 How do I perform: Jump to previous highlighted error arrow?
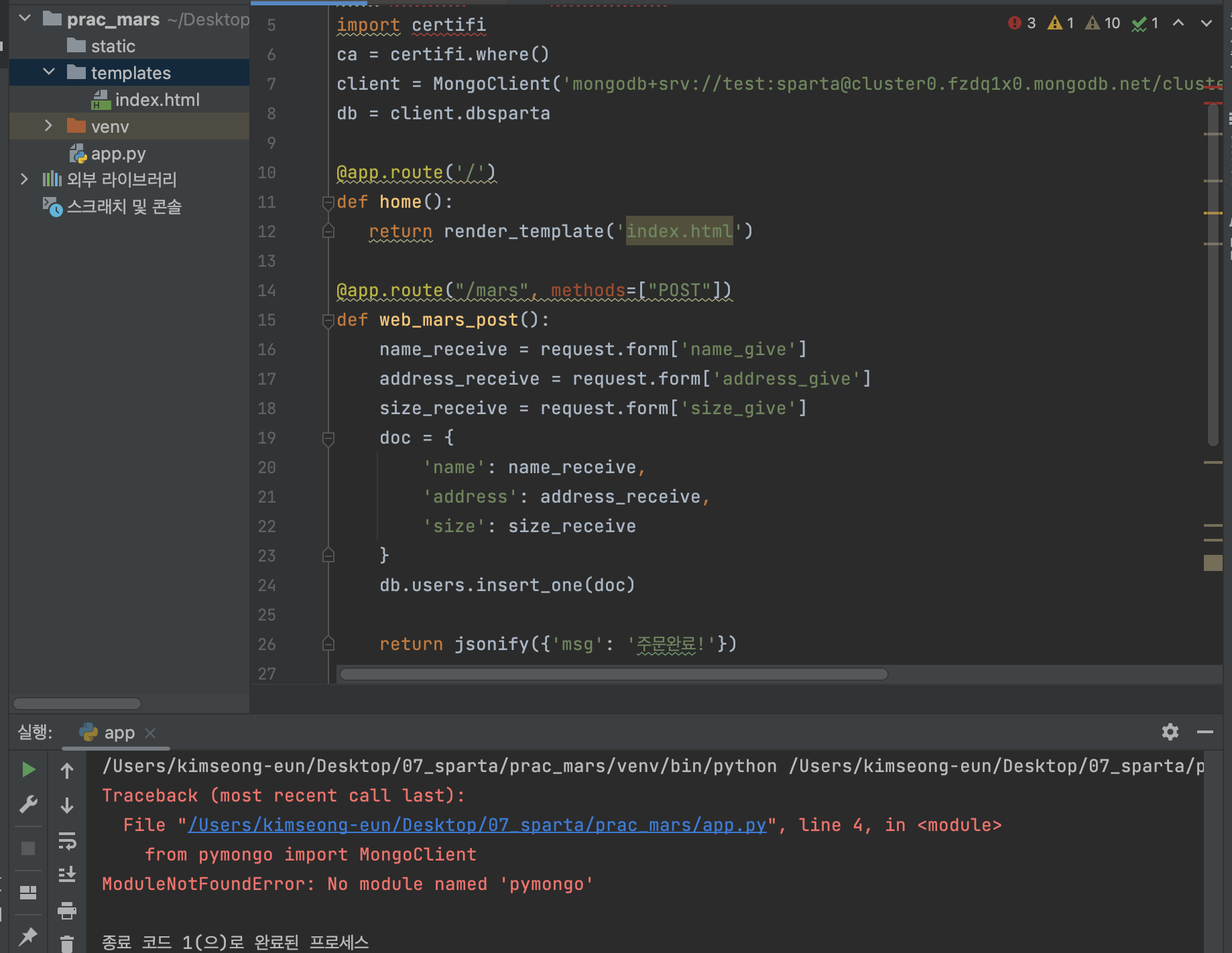click(x=1178, y=23)
